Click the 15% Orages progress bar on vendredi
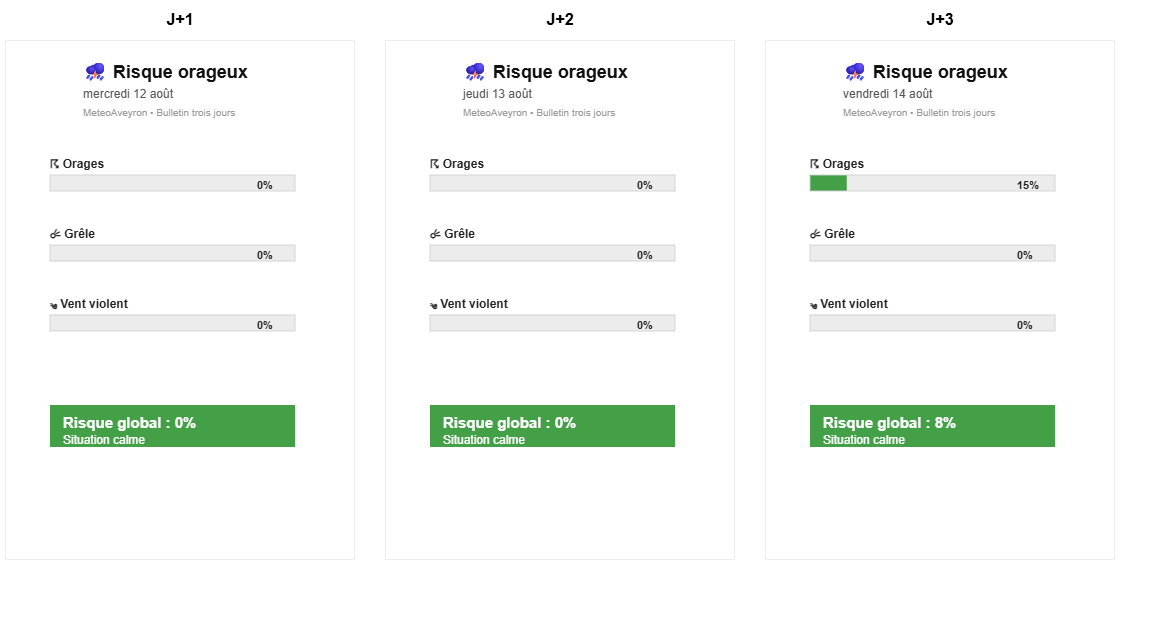Screen dimensions: 1150x620 coord(932,183)
